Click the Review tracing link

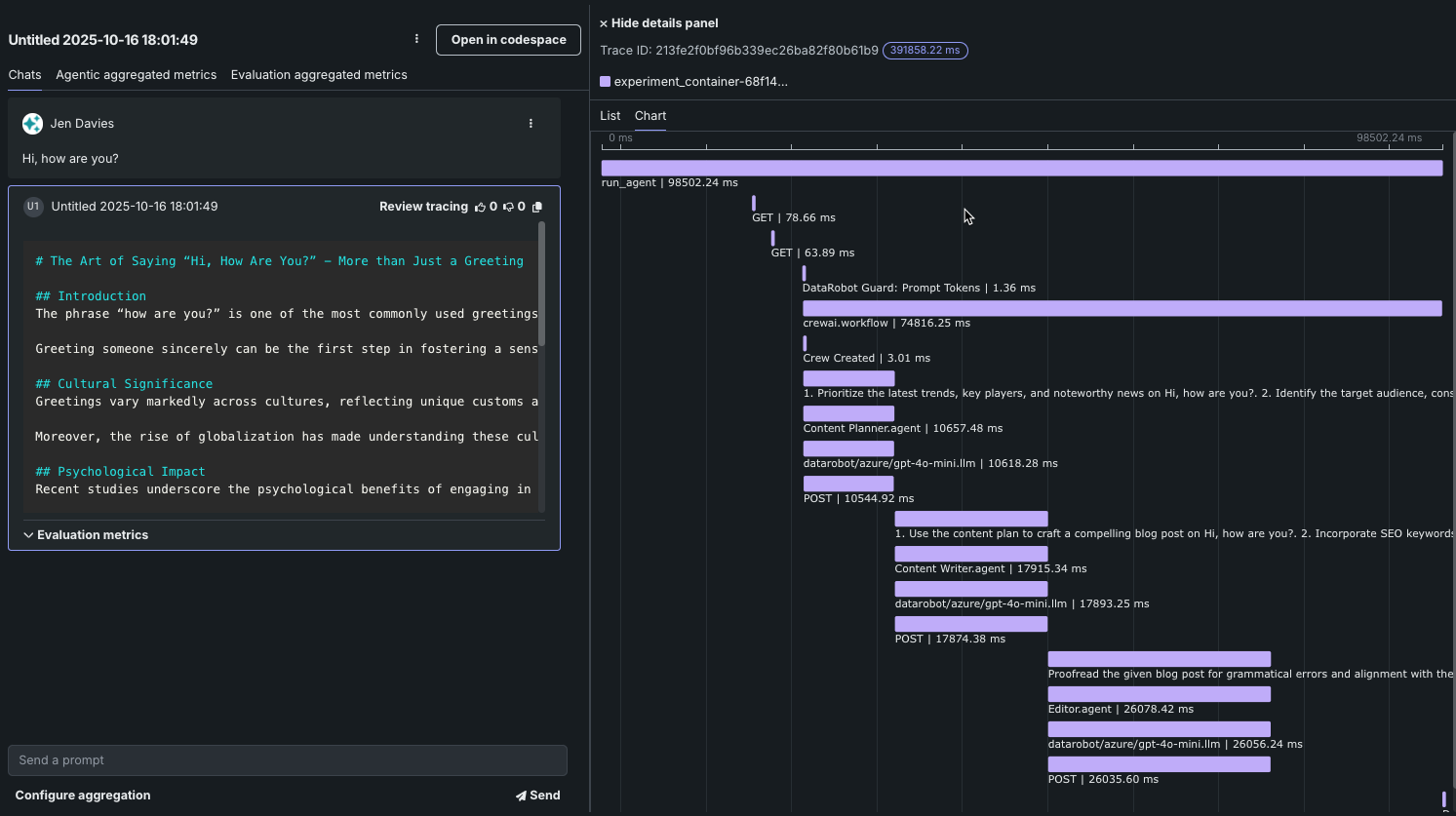tap(423, 207)
